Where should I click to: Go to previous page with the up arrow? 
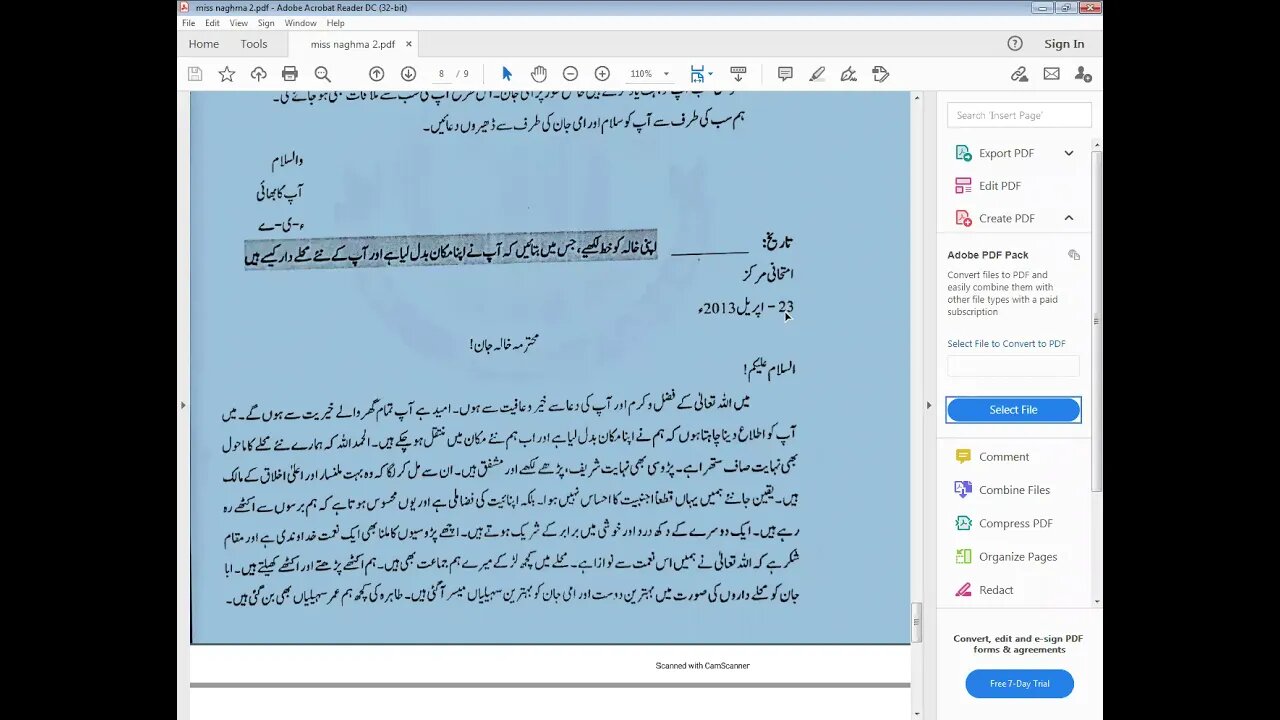coord(376,74)
